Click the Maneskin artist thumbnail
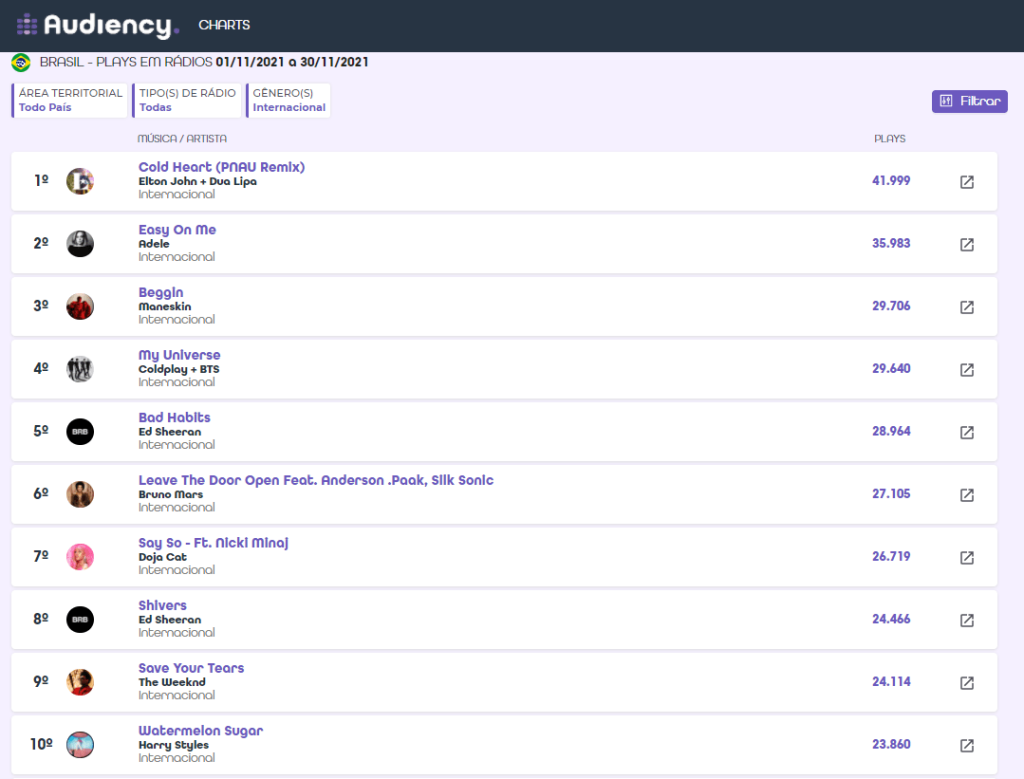 click(80, 307)
